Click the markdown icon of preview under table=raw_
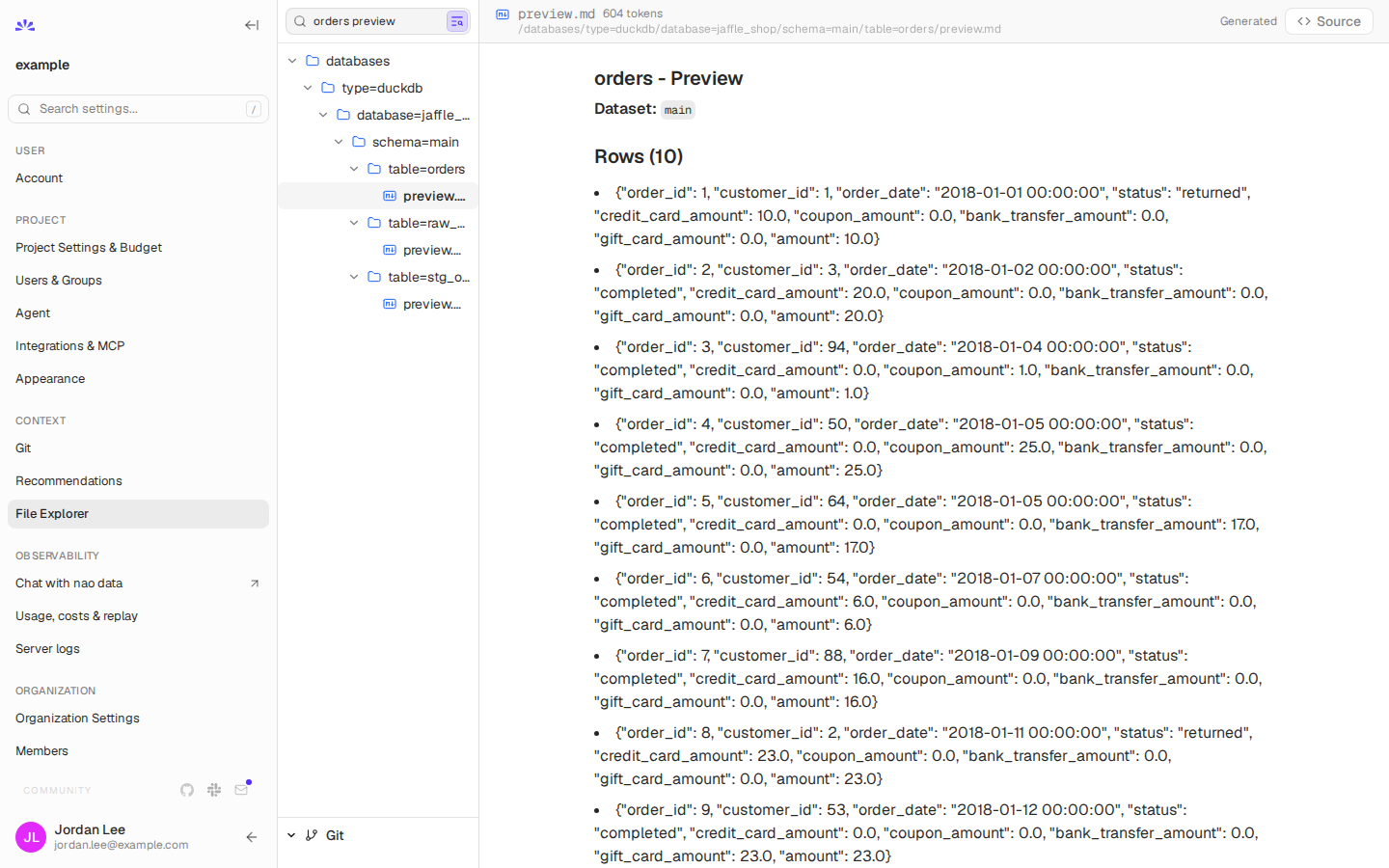1389x868 pixels. tap(390, 250)
